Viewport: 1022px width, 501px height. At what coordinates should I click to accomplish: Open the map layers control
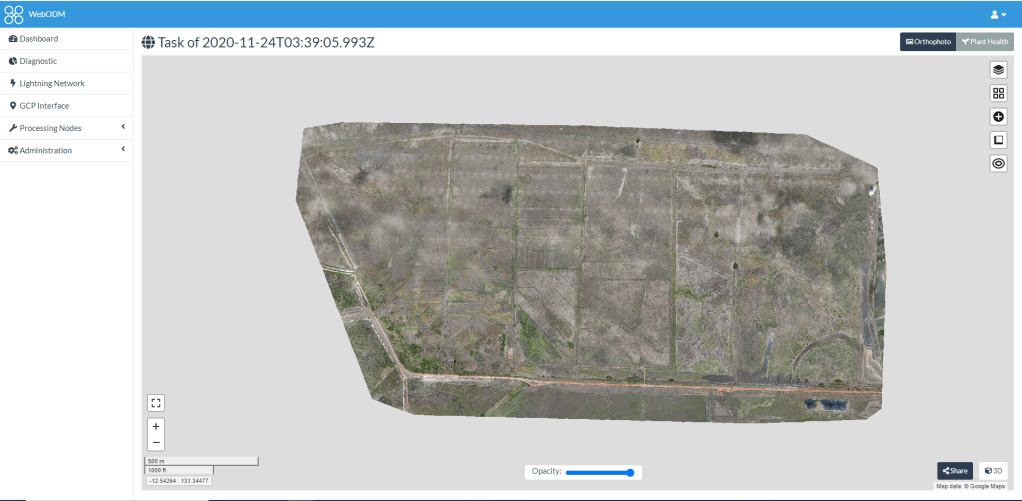[x=998, y=70]
